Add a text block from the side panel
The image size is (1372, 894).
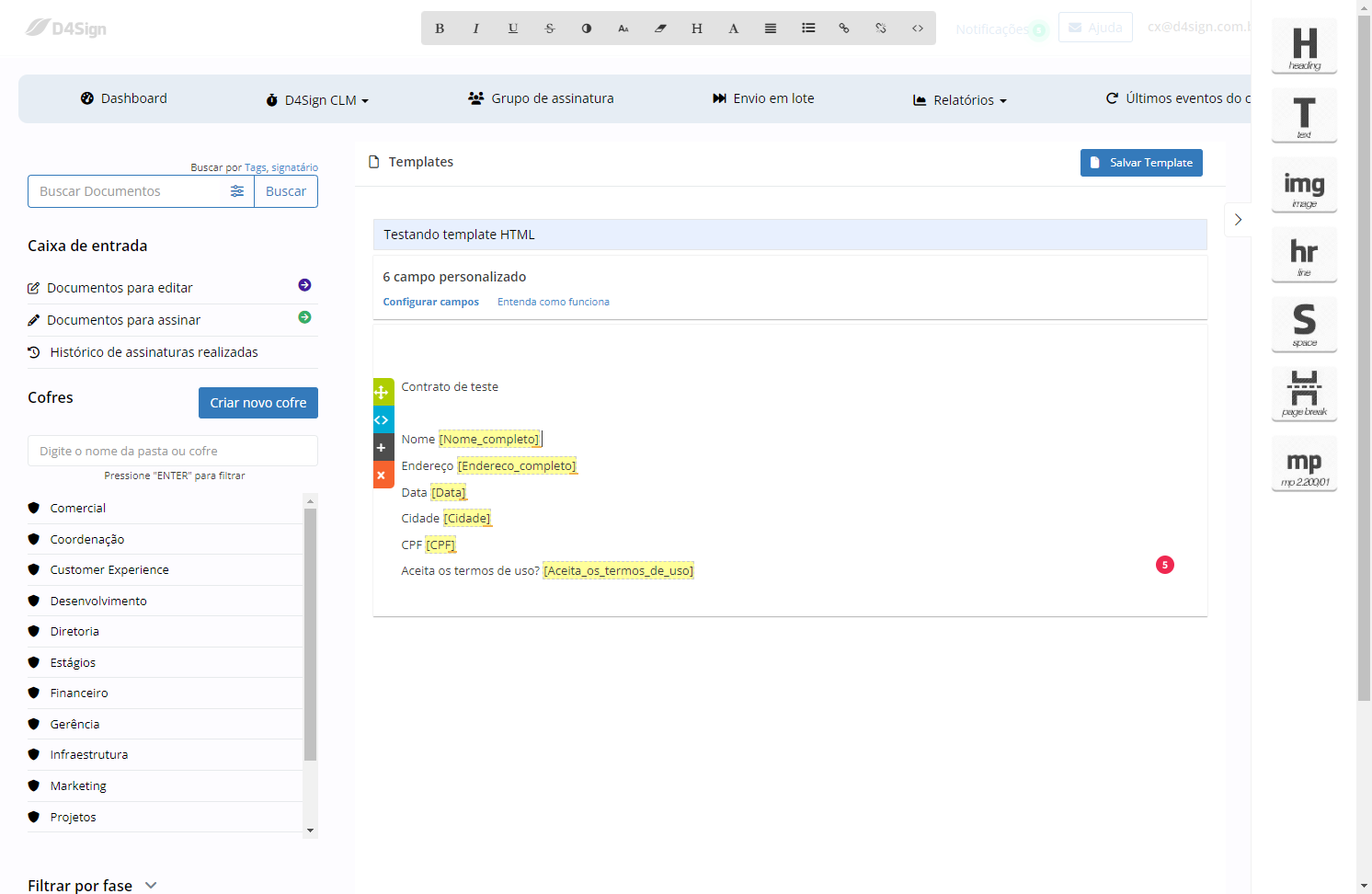point(1304,115)
